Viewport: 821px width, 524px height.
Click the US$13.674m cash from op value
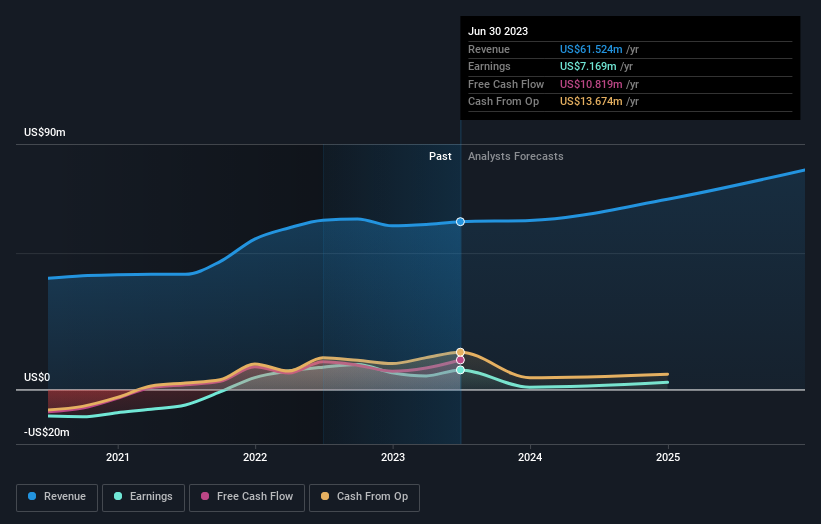coord(591,102)
